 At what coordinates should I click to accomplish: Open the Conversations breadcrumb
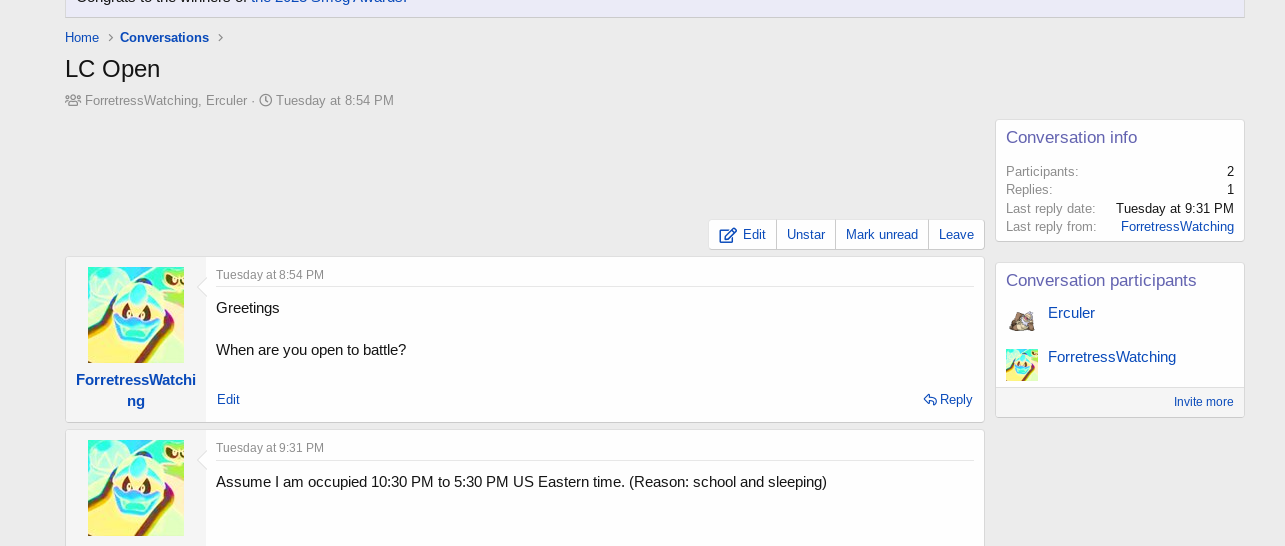coord(164,38)
